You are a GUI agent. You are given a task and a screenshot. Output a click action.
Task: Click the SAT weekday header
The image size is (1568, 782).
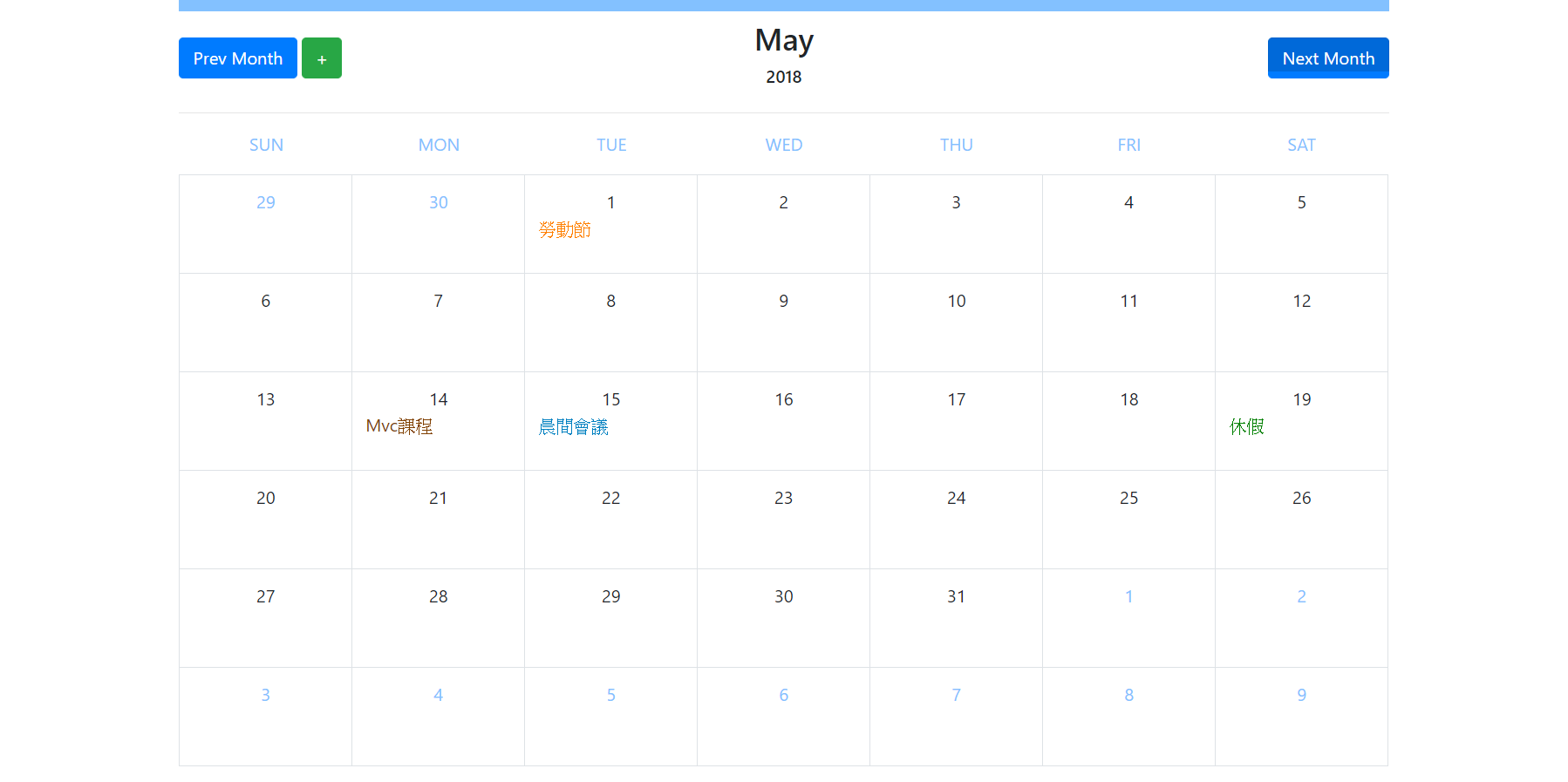click(x=1301, y=145)
